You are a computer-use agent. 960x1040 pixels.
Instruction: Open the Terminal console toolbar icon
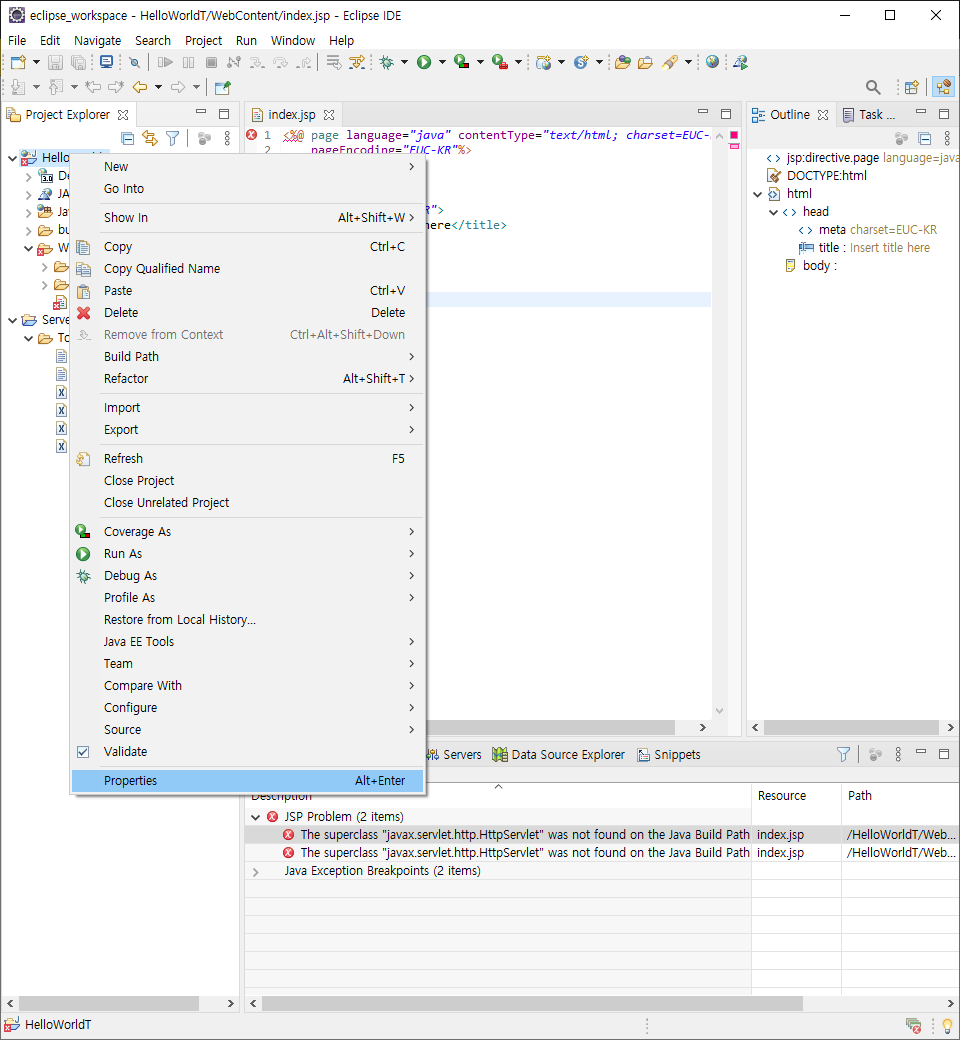[x=106, y=62]
